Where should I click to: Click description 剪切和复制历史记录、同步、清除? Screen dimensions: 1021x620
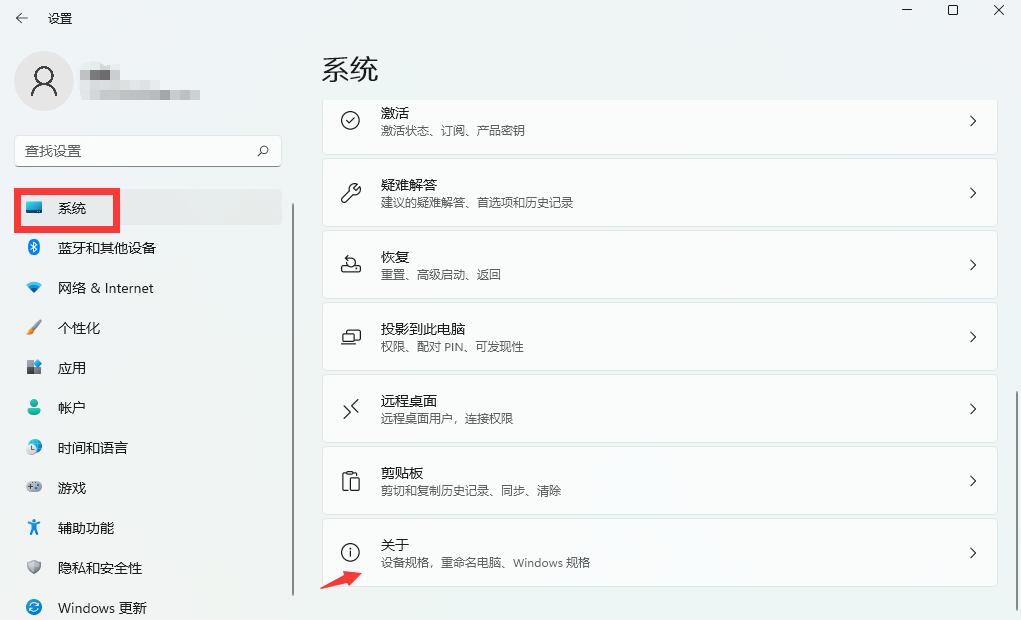point(471,490)
